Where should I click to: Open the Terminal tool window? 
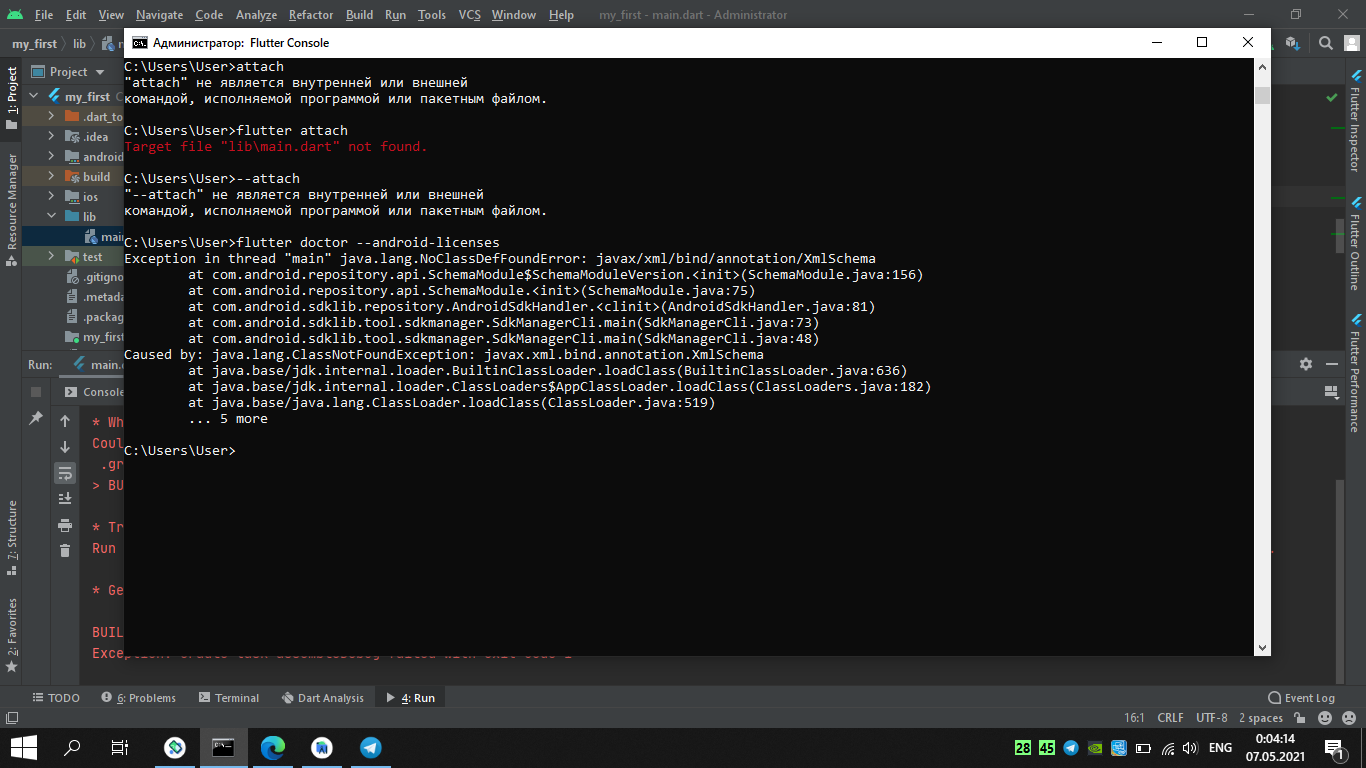[x=229, y=698]
